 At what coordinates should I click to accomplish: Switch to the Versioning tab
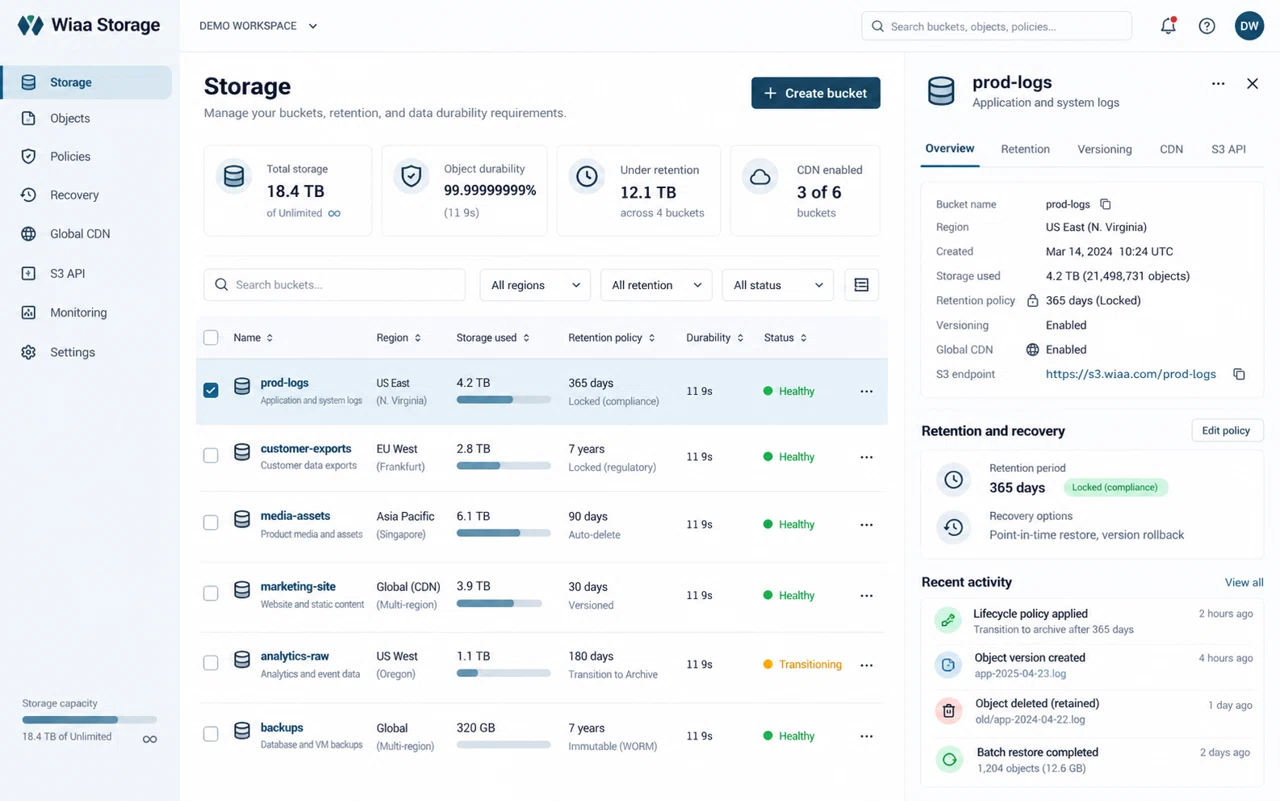[1104, 149]
